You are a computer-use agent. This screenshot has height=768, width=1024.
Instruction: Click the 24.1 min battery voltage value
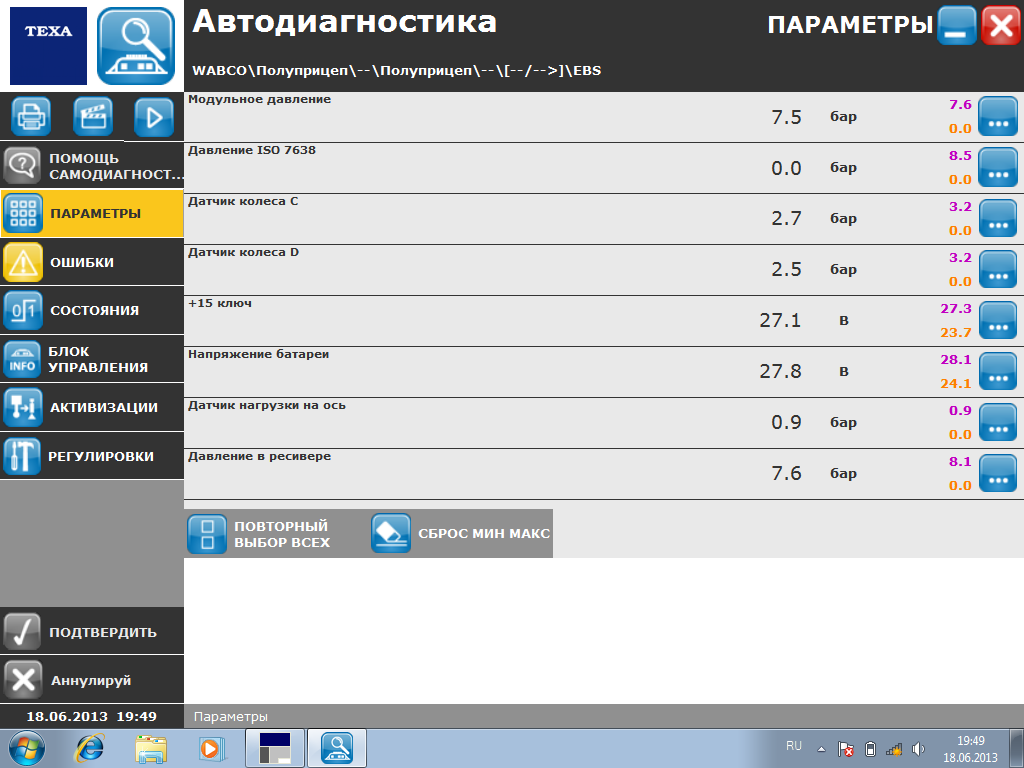(x=956, y=383)
